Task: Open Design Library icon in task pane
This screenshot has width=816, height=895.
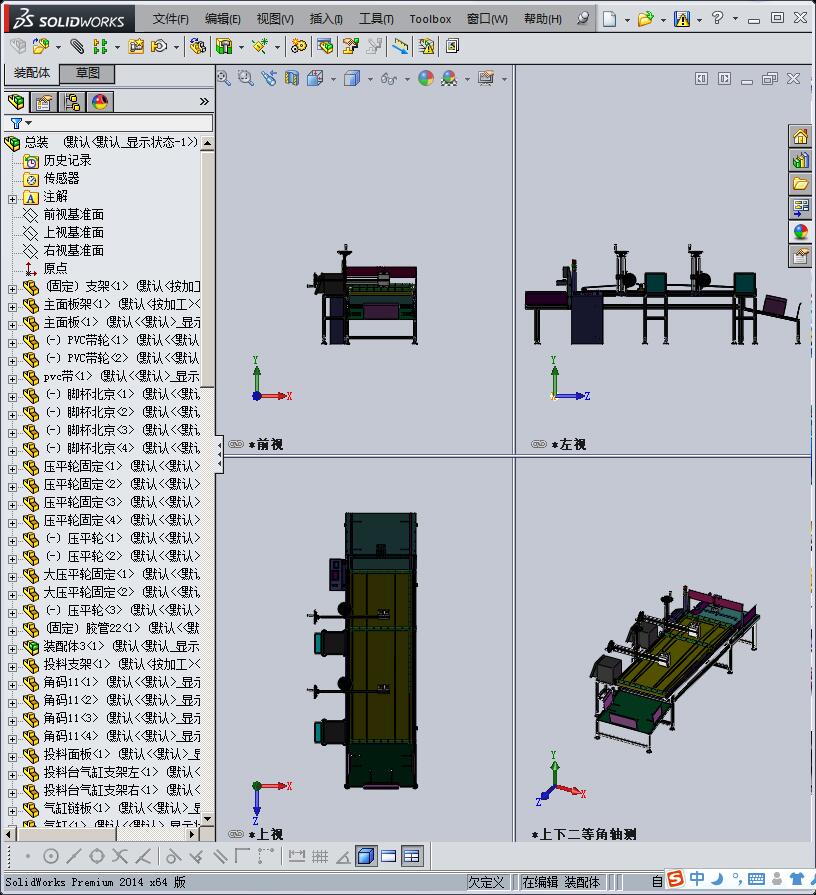Action: tap(800, 160)
